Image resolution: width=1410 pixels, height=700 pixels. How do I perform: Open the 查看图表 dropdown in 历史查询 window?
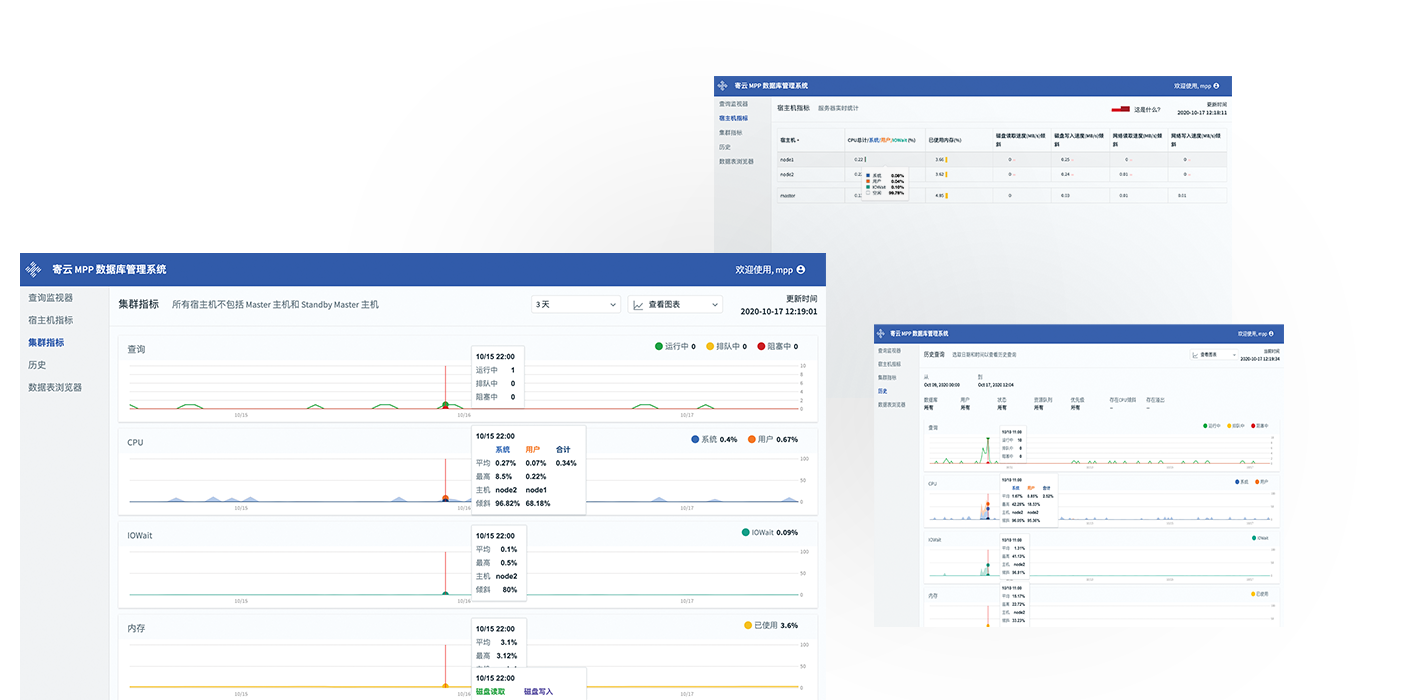(x=1213, y=355)
